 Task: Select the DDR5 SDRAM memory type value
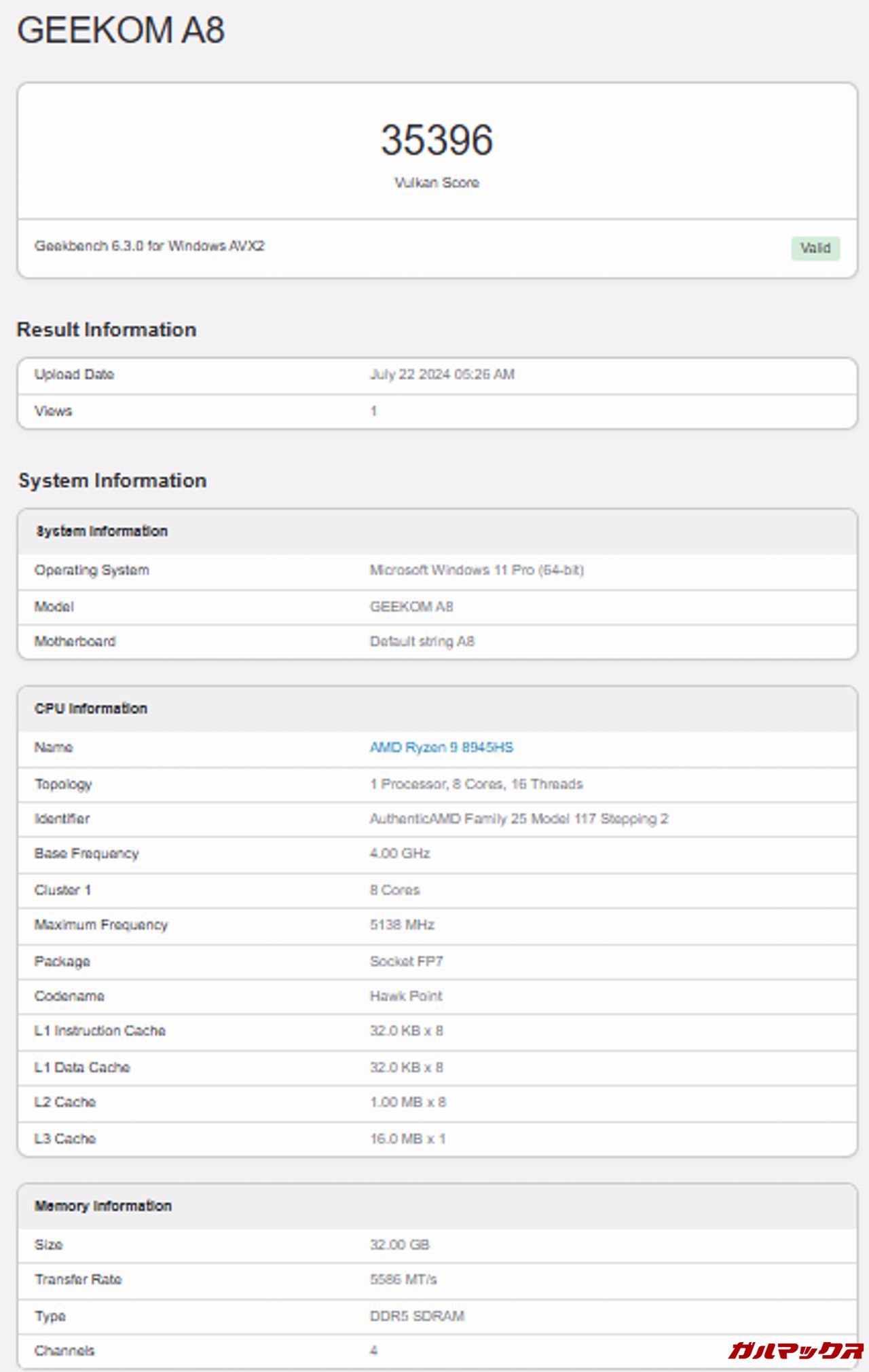click(x=417, y=1316)
